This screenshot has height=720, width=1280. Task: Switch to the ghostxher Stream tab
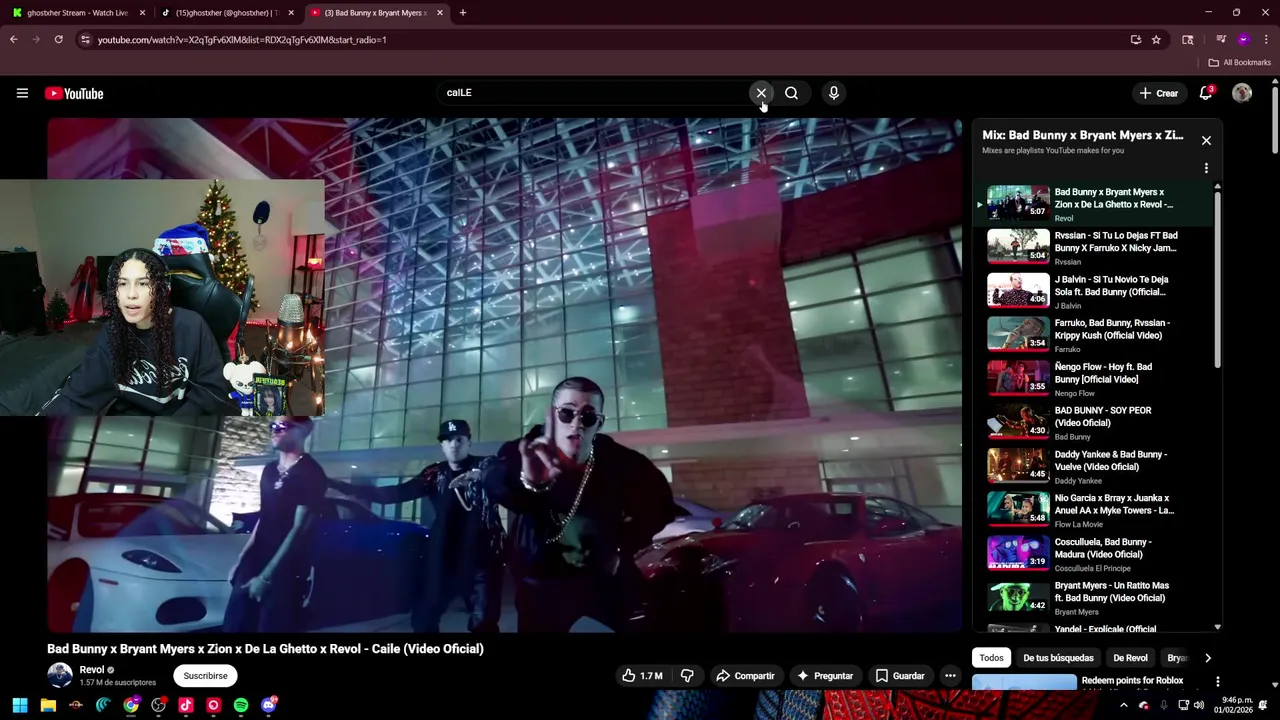pyautogui.click(x=78, y=13)
